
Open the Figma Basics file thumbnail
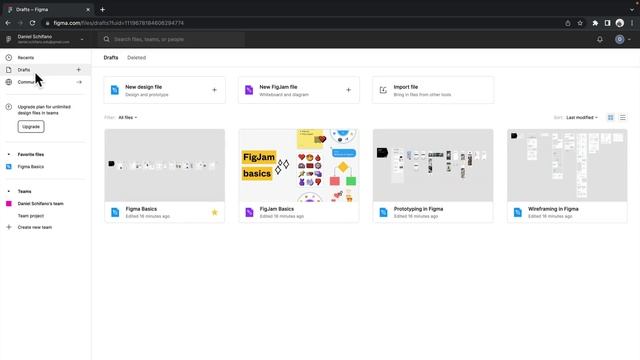164,165
